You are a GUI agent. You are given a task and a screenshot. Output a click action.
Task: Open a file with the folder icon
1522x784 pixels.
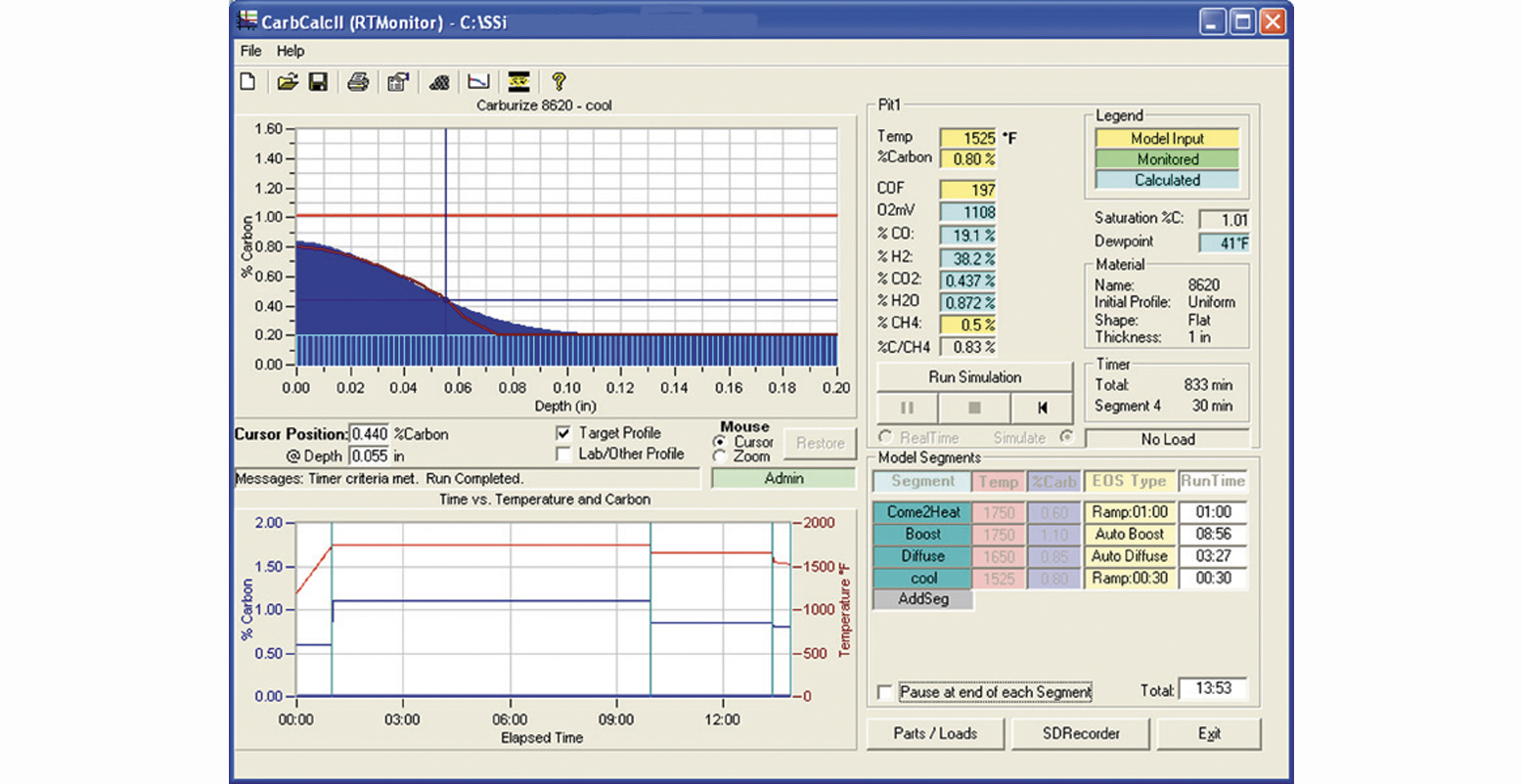point(287,82)
